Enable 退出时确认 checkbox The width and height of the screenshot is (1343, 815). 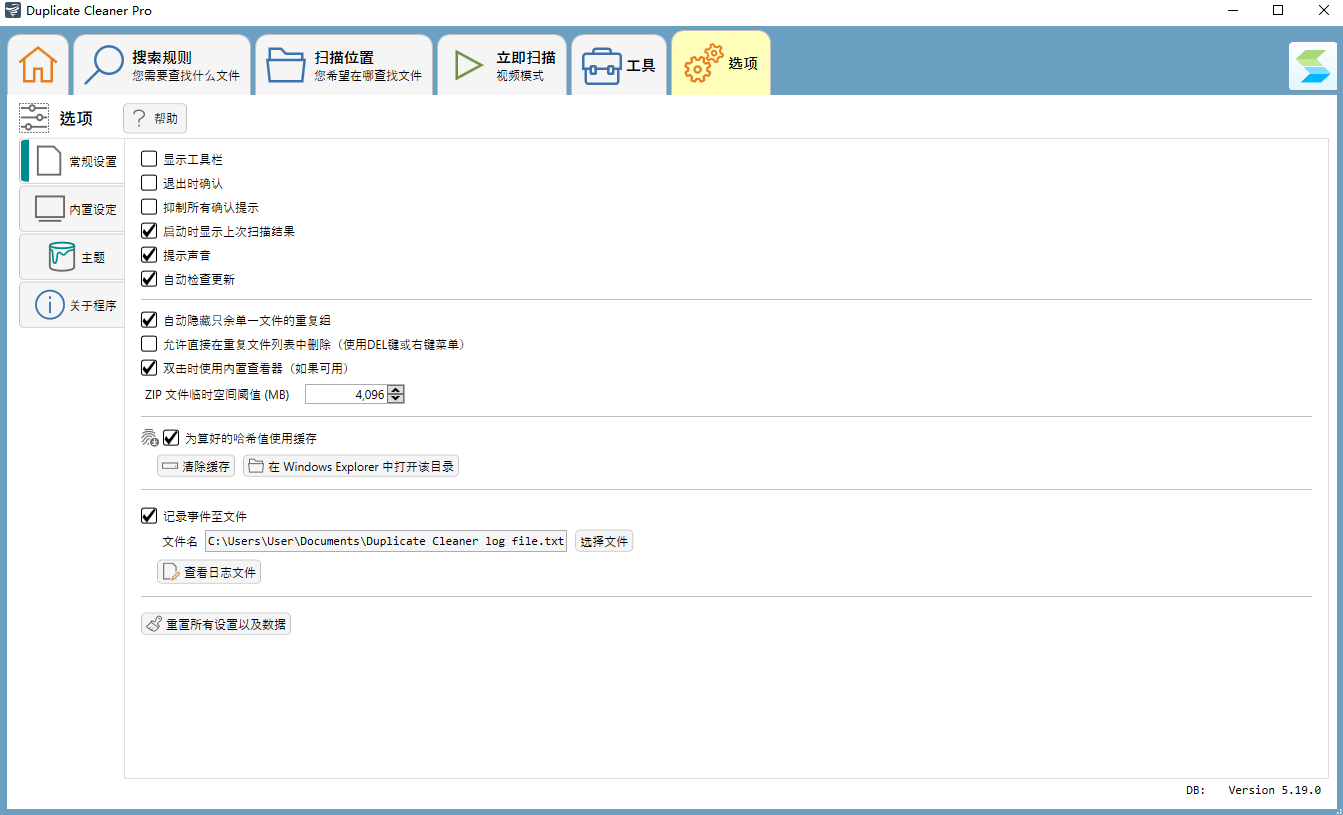point(149,183)
